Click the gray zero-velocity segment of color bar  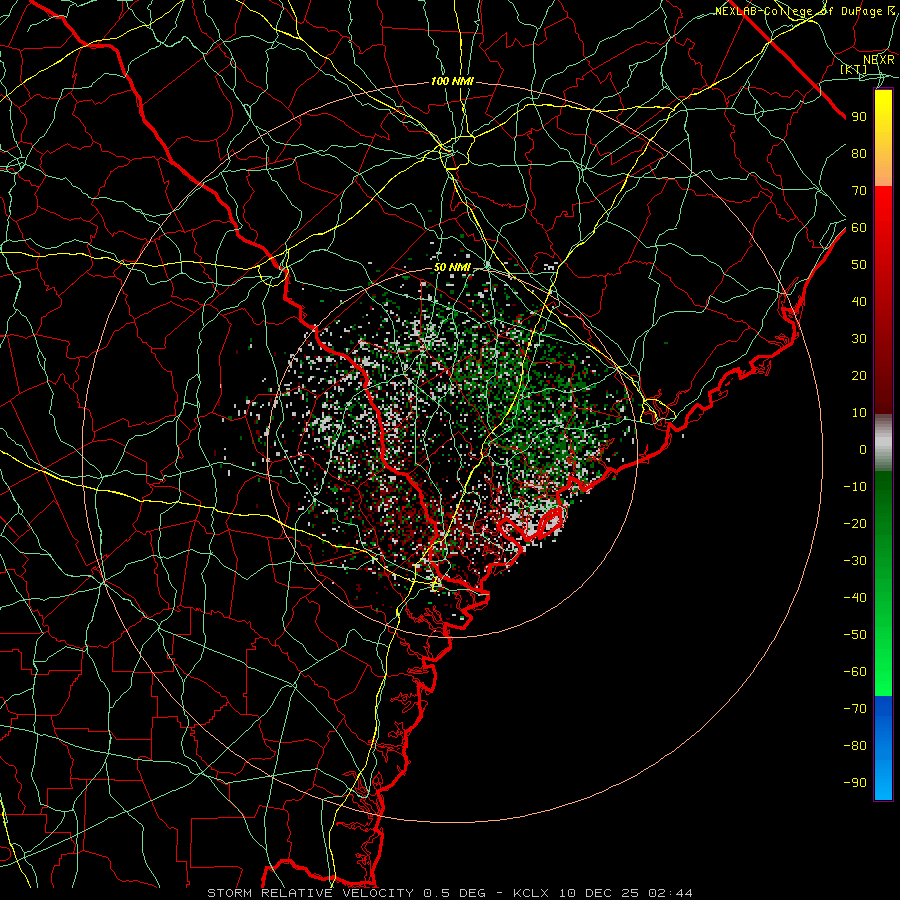[883, 443]
